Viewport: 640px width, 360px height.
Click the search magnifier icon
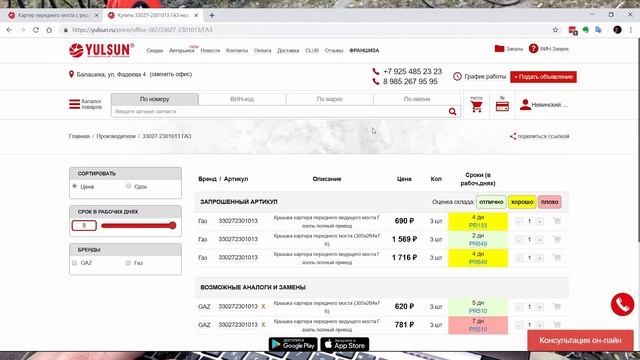point(452,111)
